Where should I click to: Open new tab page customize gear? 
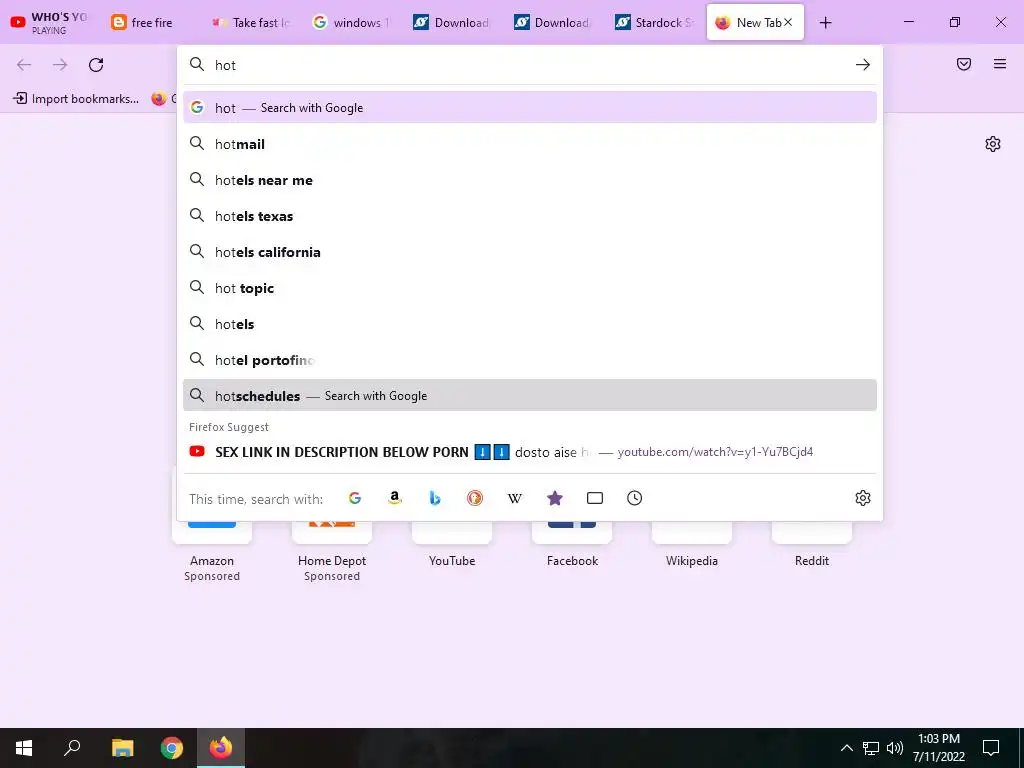pos(993,144)
